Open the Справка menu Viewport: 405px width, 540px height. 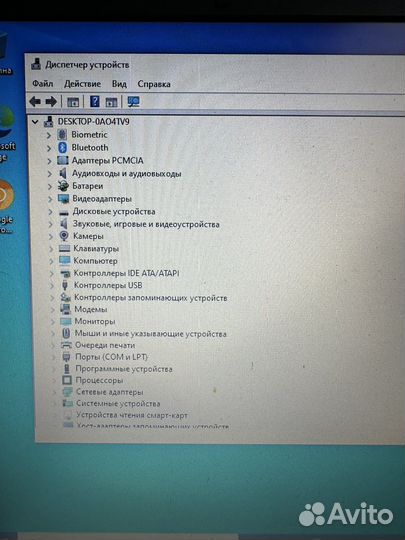(x=154, y=84)
